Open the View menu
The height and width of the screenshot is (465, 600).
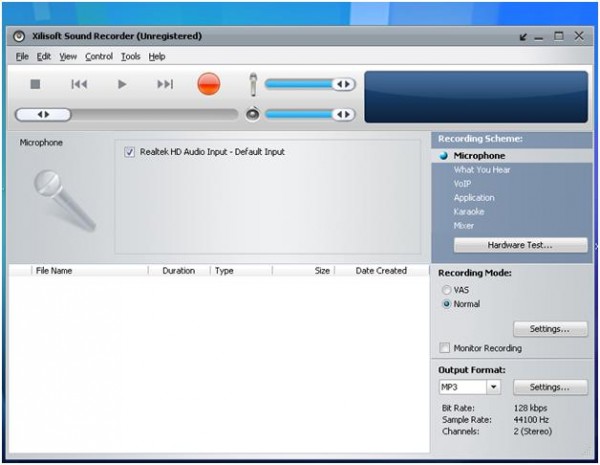tap(68, 57)
